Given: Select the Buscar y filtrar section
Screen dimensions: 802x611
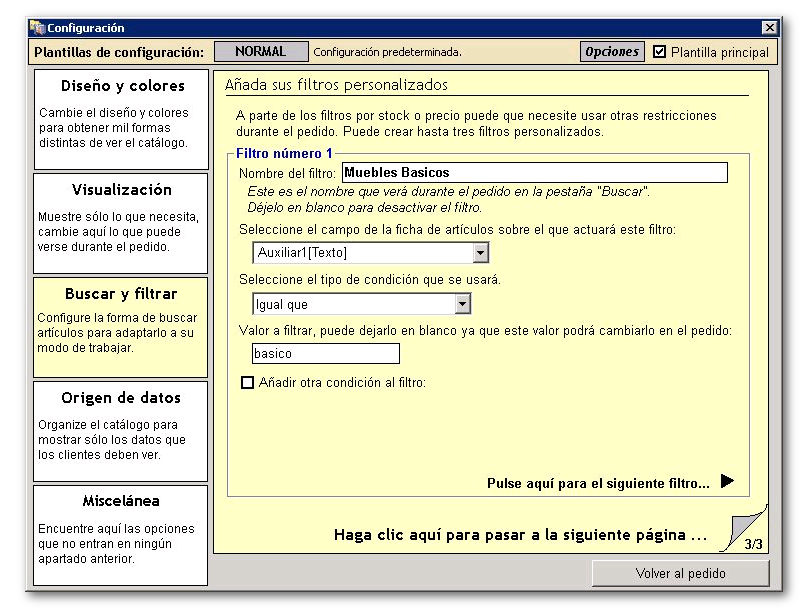Looking at the screenshot, I should [x=121, y=327].
